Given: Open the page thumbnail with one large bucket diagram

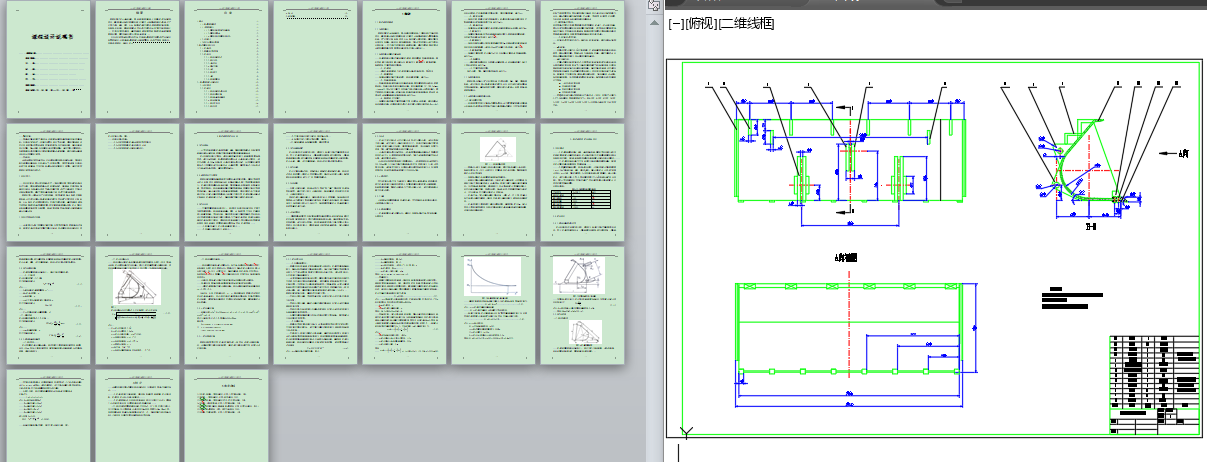Looking at the screenshot, I should click(138, 304).
